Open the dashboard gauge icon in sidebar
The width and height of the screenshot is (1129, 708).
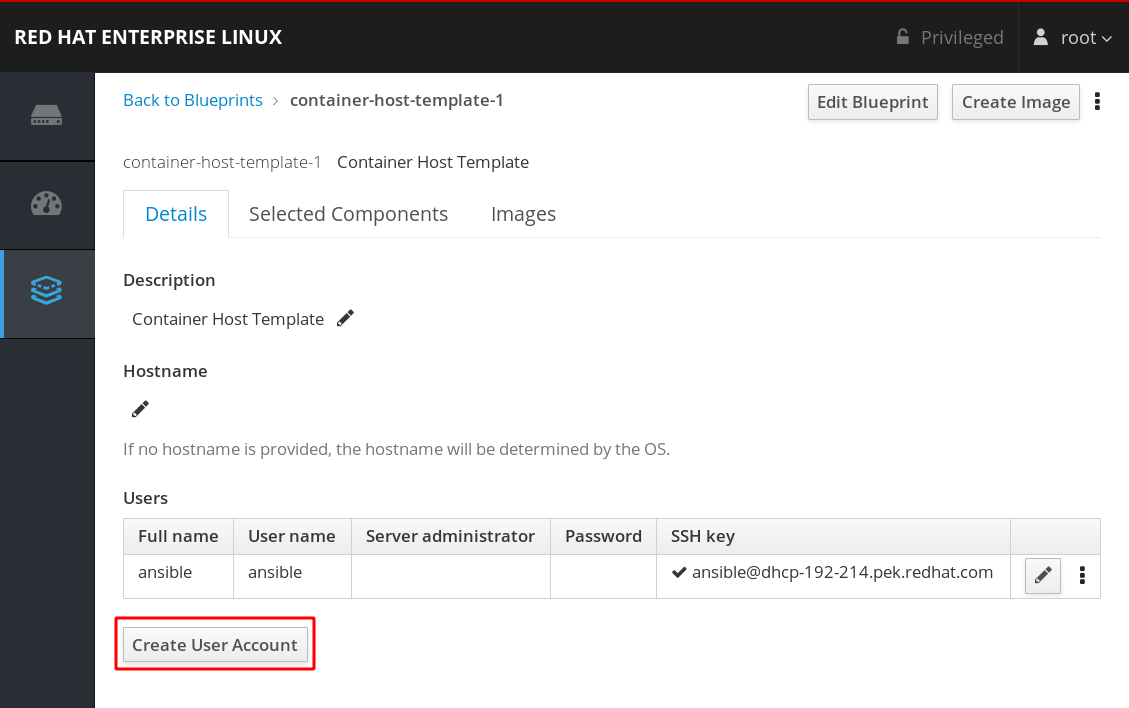[x=47, y=204]
